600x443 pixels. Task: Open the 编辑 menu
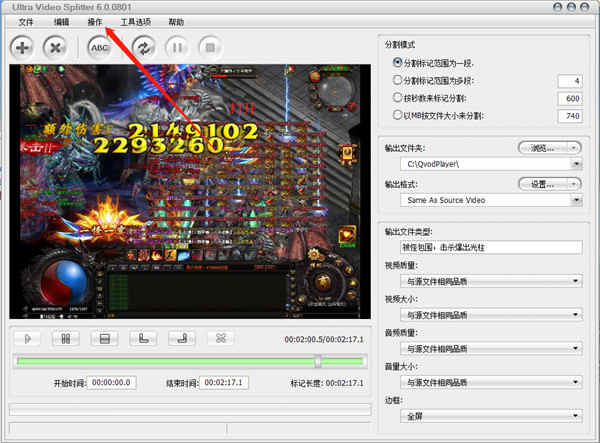point(61,22)
